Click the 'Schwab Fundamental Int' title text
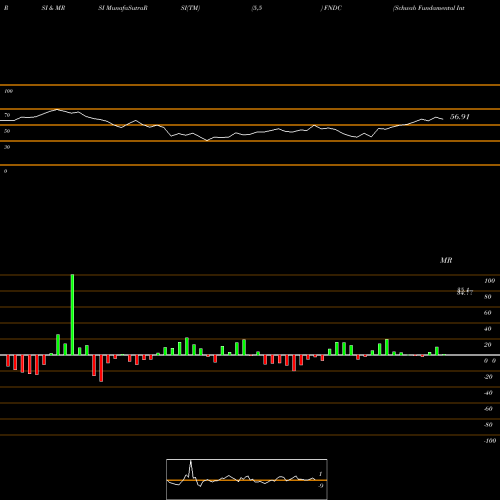The image size is (500, 500). (x=429, y=8)
